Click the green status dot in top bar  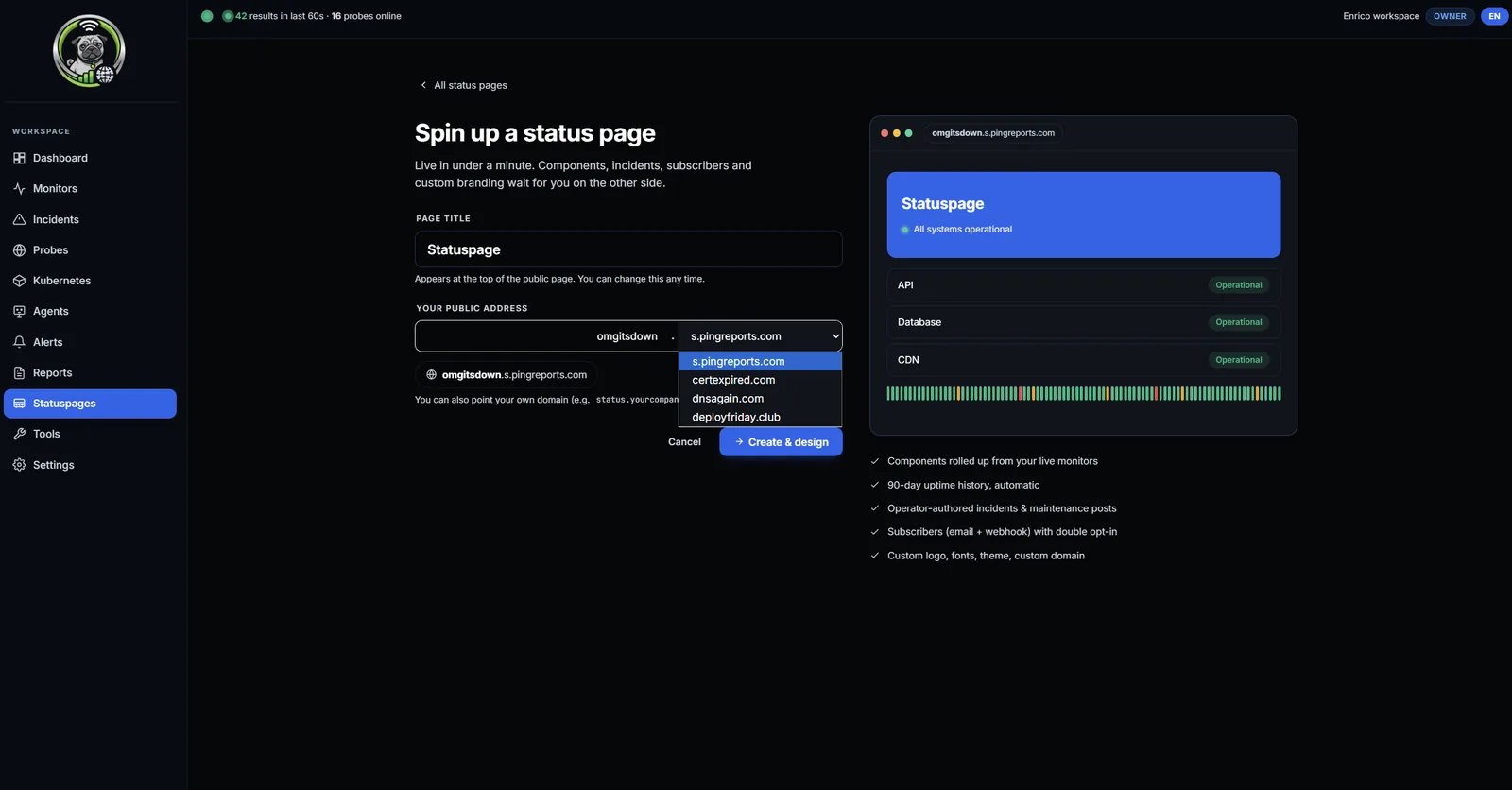pyautogui.click(x=207, y=16)
